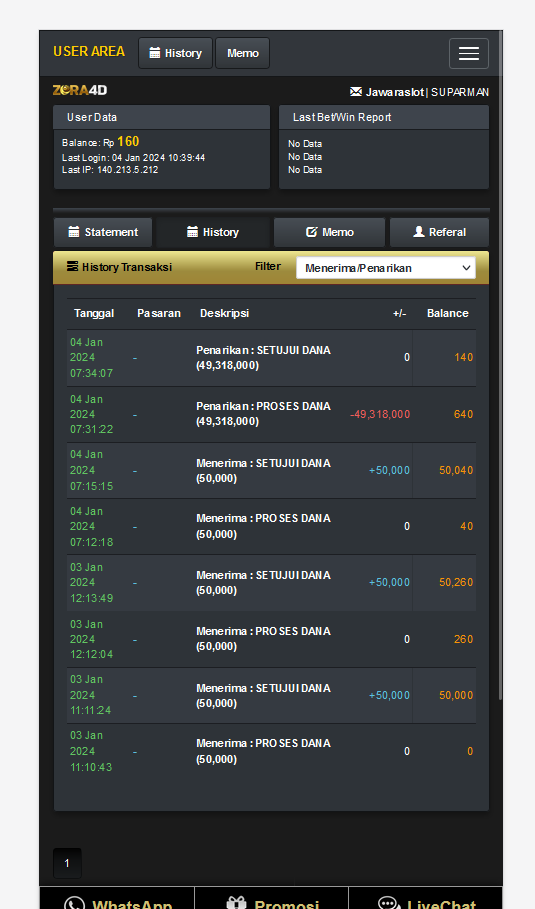Screen dimensions: 535x909
Task: Click the 03 Jan 2024 11:11:24 date
Action: [90, 695]
